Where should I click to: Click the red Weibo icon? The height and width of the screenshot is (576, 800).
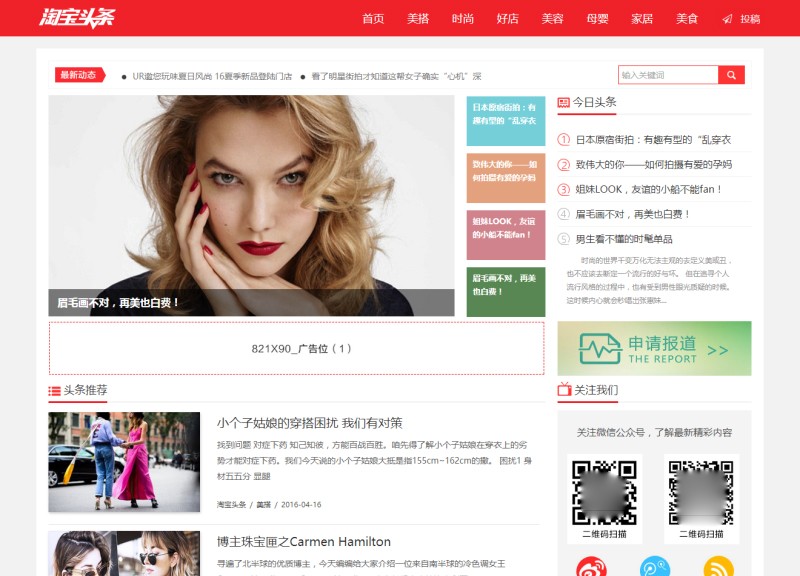click(x=591, y=566)
